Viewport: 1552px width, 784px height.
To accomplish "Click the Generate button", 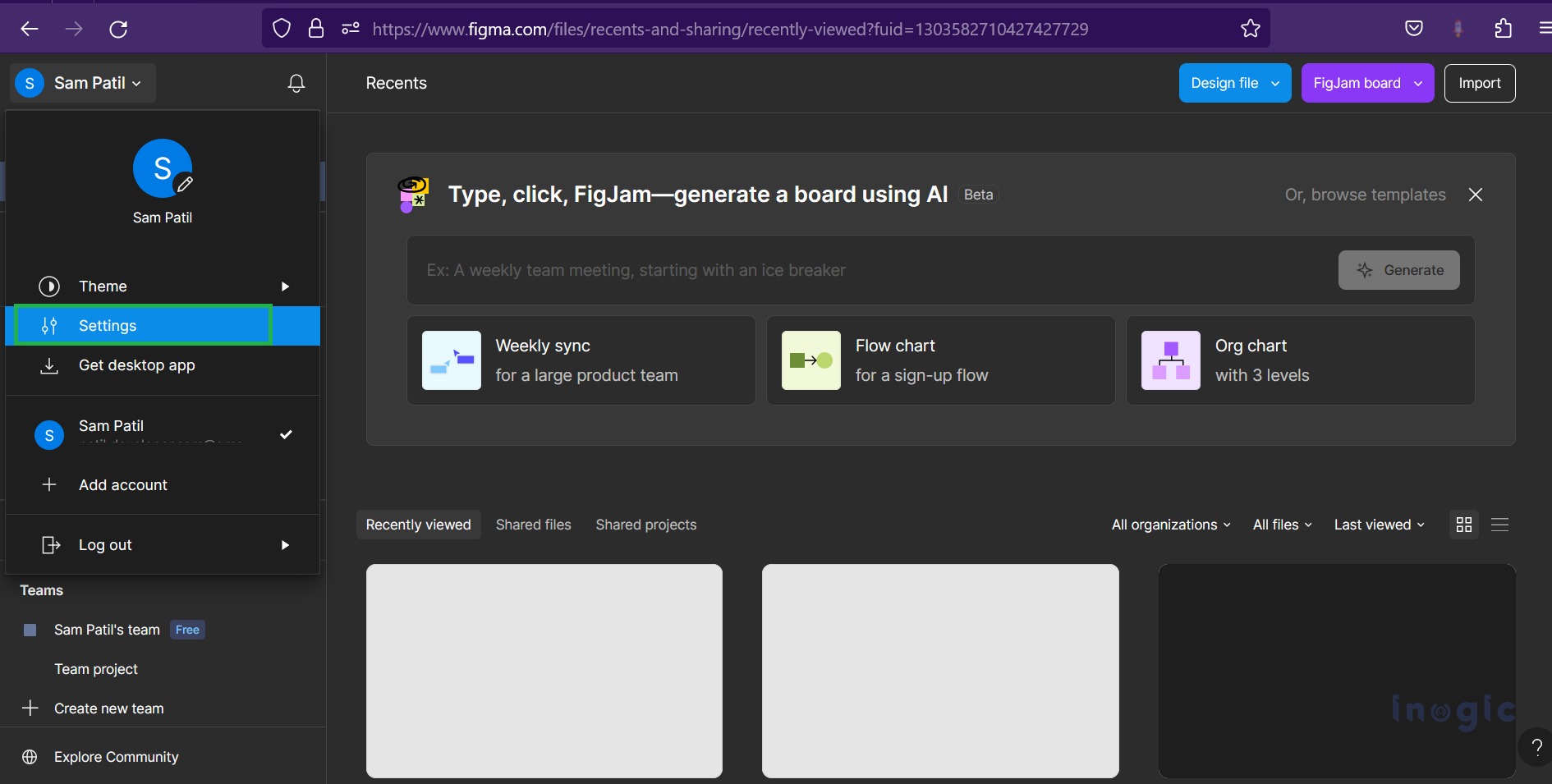I will [x=1399, y=270].
